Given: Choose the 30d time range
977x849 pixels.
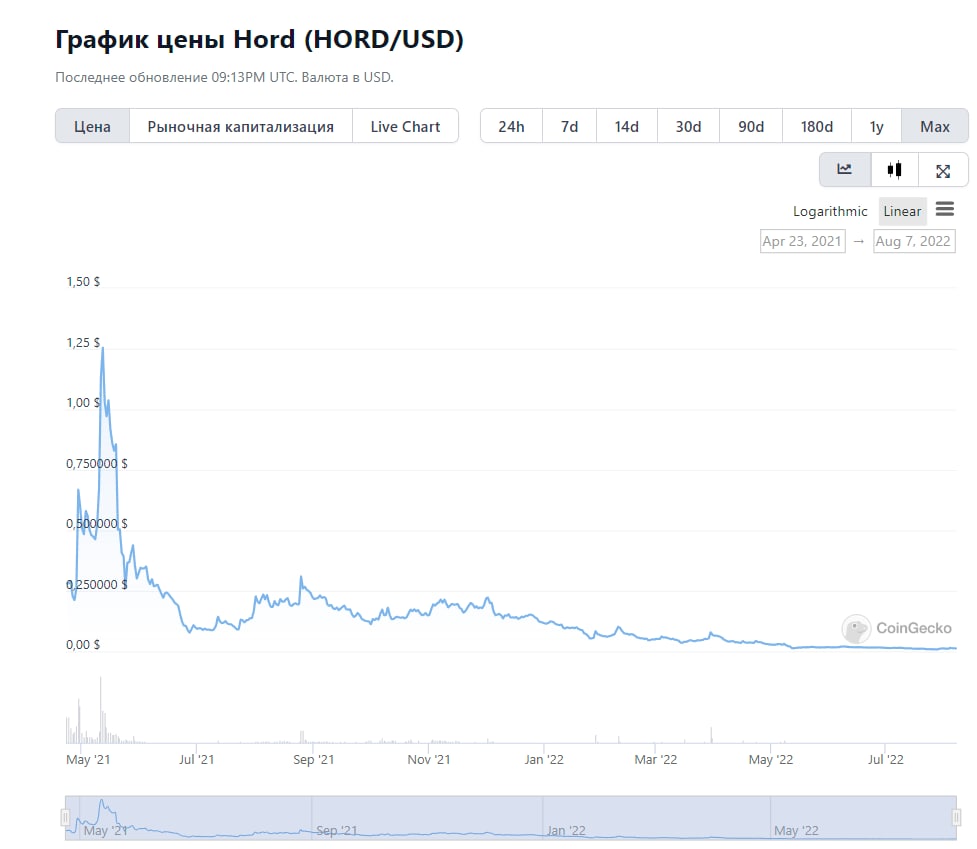Looking at the screenshot, I should coord(689,126).
